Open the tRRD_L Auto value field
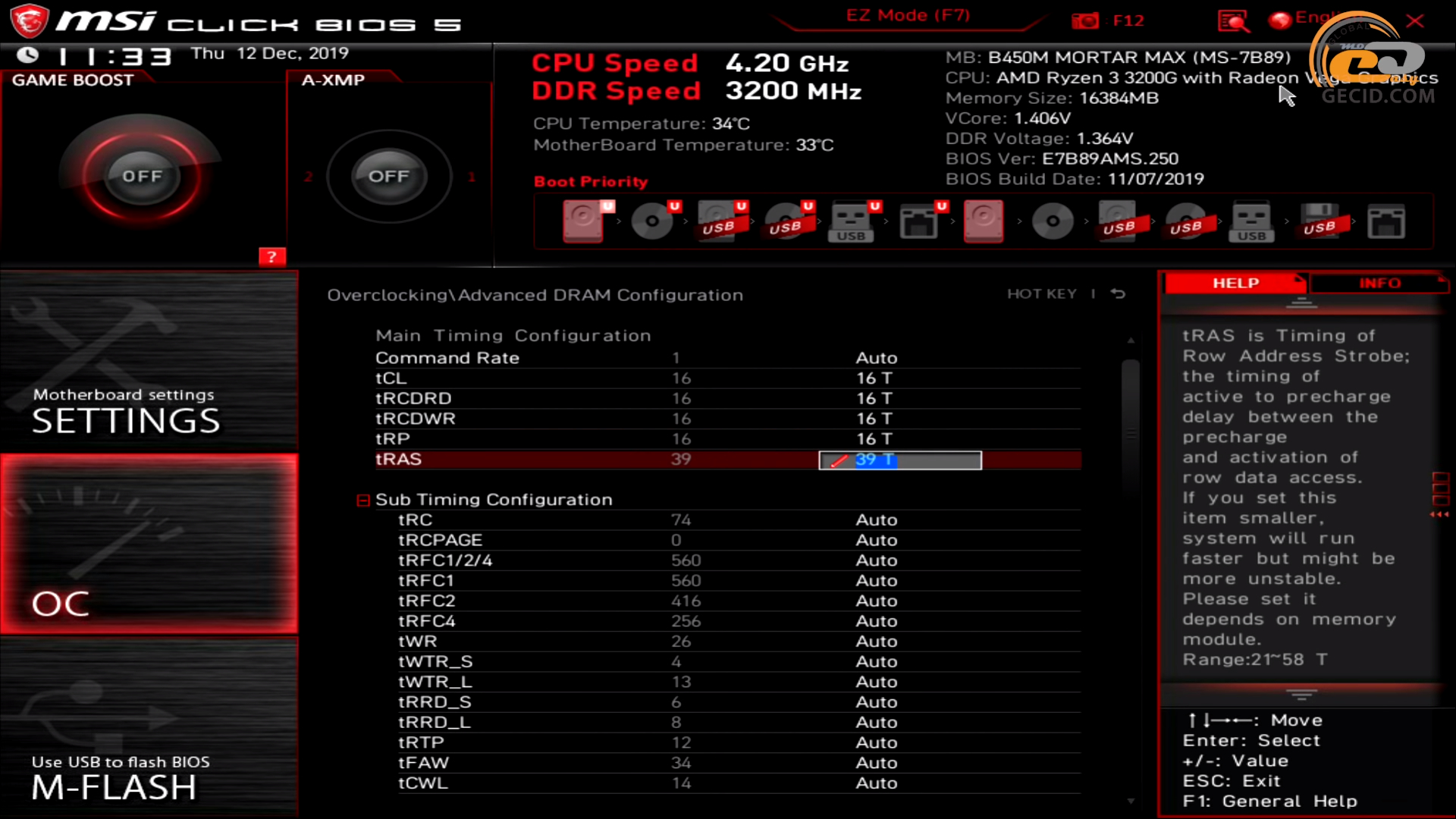 point(877,722)
